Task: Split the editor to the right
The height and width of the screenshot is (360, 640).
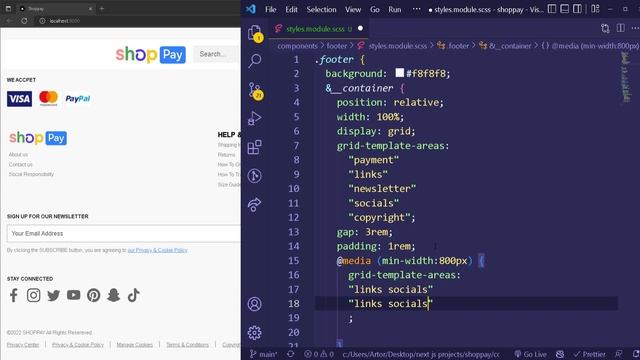Action: click(620, 28)
